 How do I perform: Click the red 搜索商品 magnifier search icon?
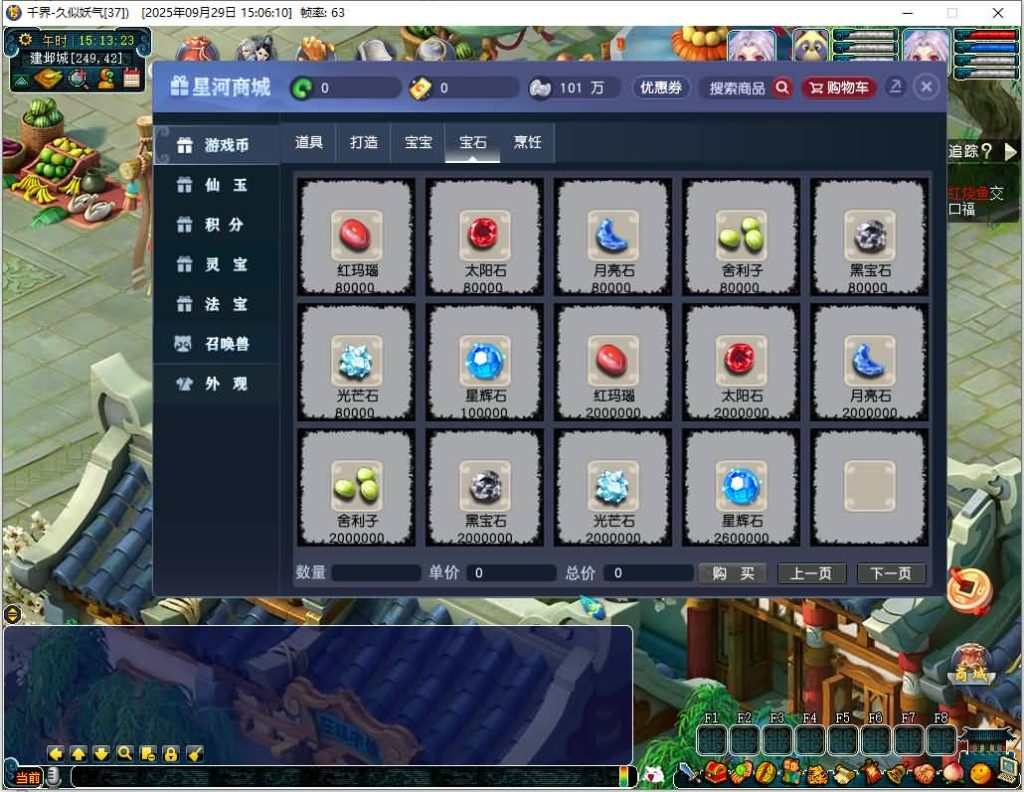[781, 88]
